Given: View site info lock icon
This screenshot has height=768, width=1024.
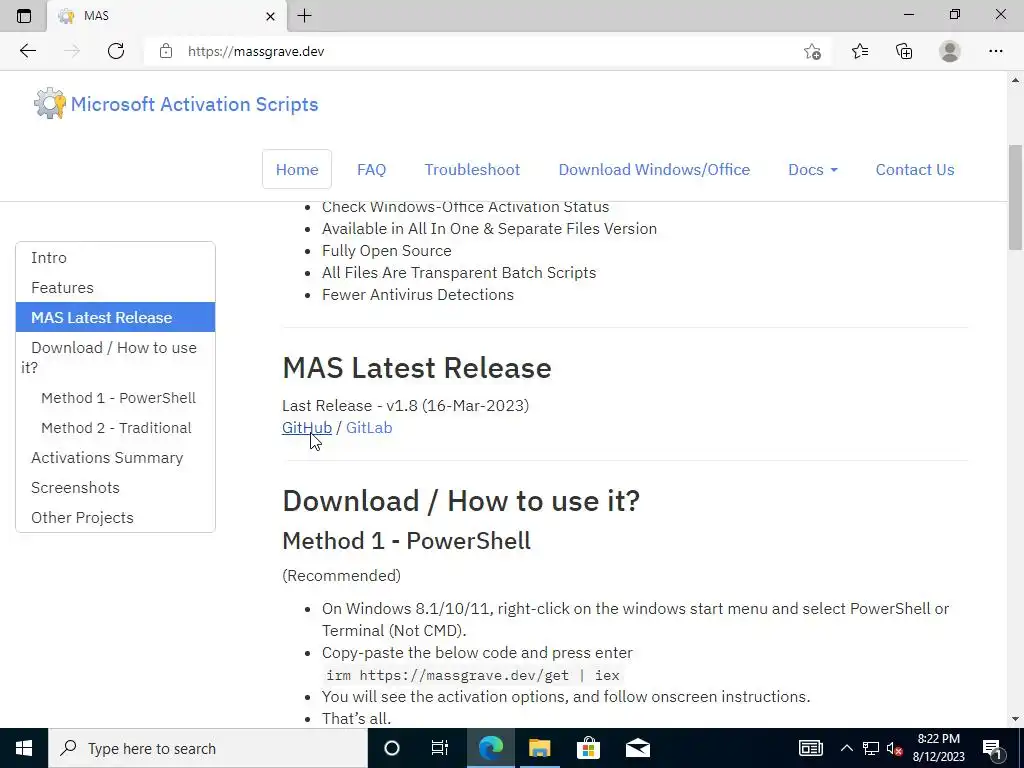Looking at the screenshot, I should pos(166,51).
